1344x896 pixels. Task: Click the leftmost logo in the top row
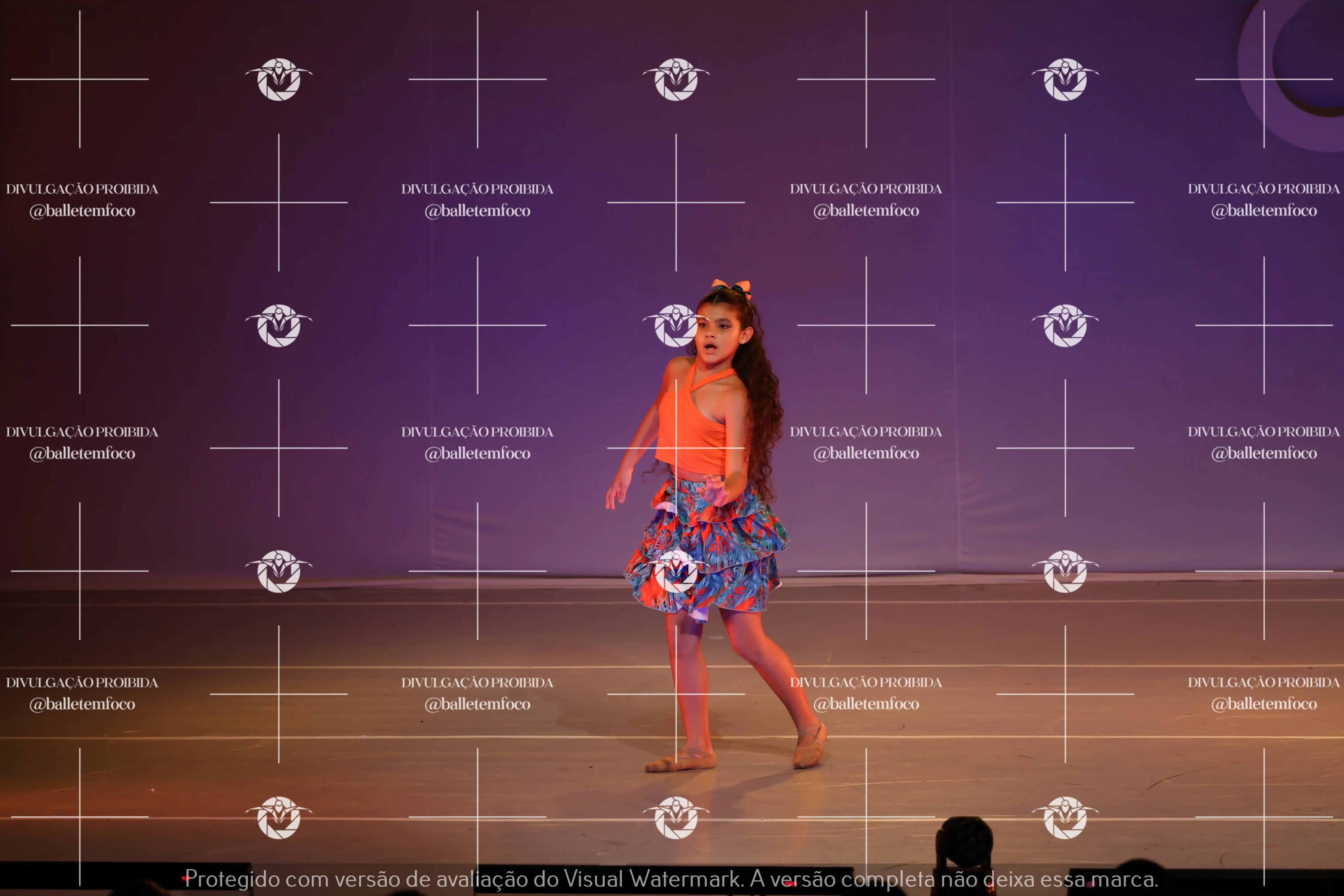tap(279, 80)
